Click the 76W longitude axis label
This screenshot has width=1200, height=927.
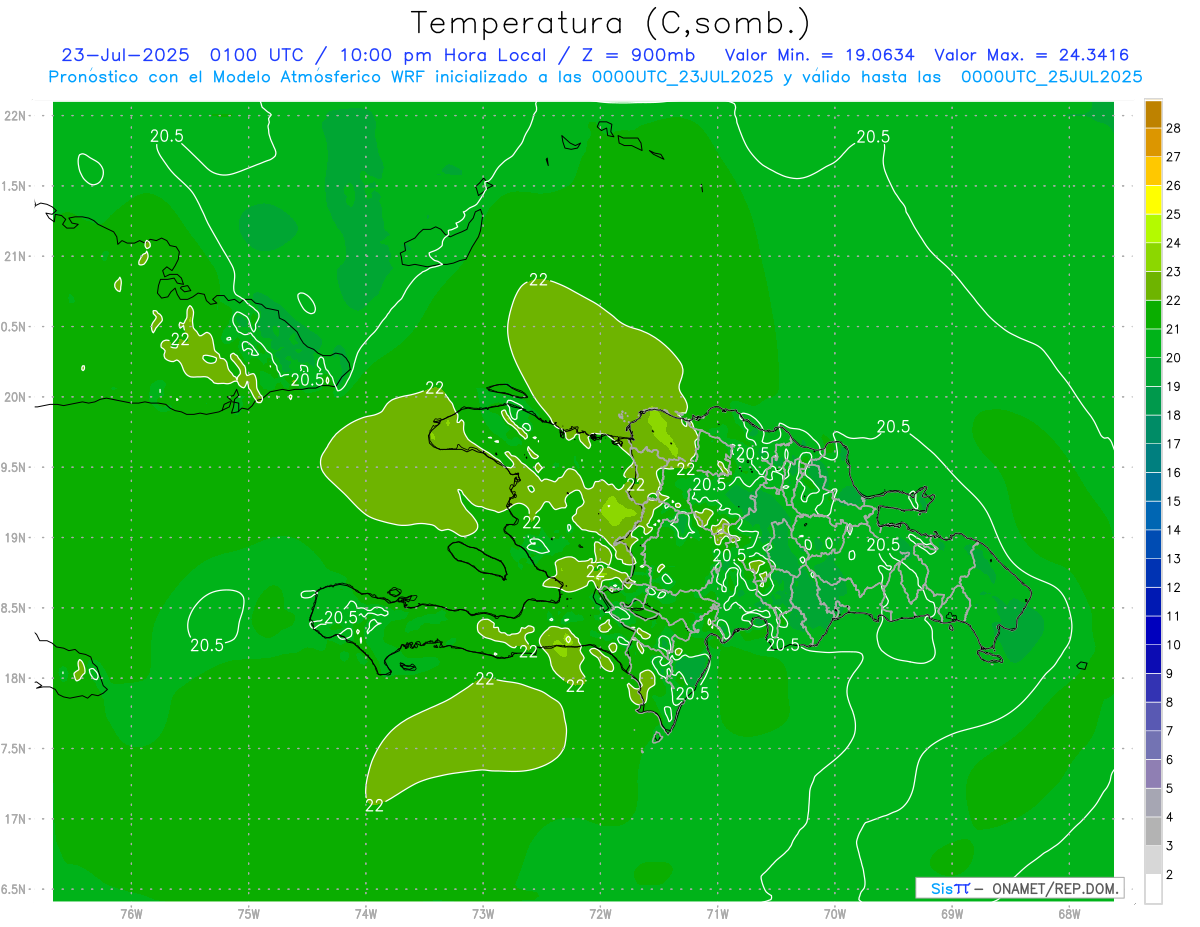131,913
